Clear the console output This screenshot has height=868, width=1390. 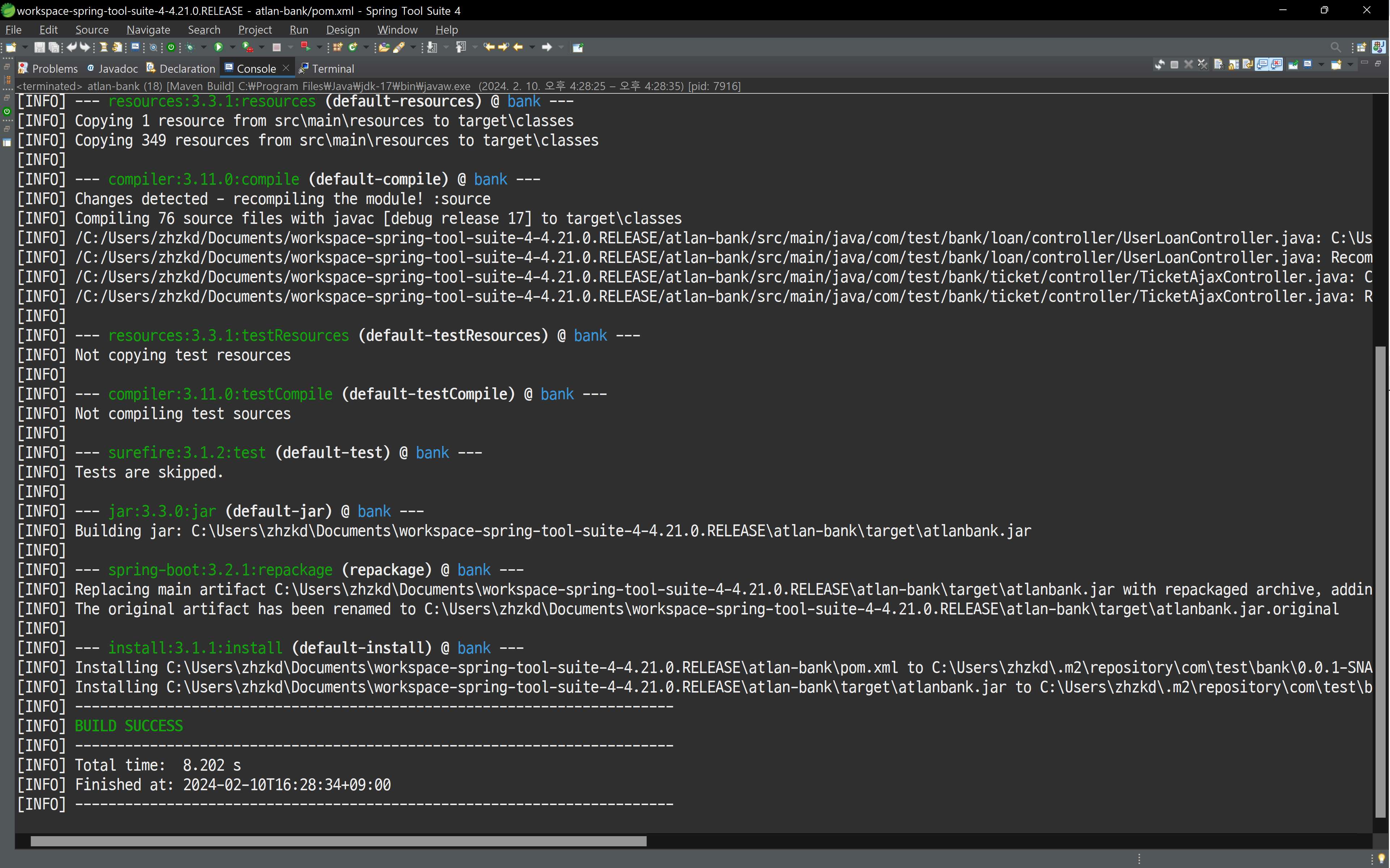point(1220,64)
